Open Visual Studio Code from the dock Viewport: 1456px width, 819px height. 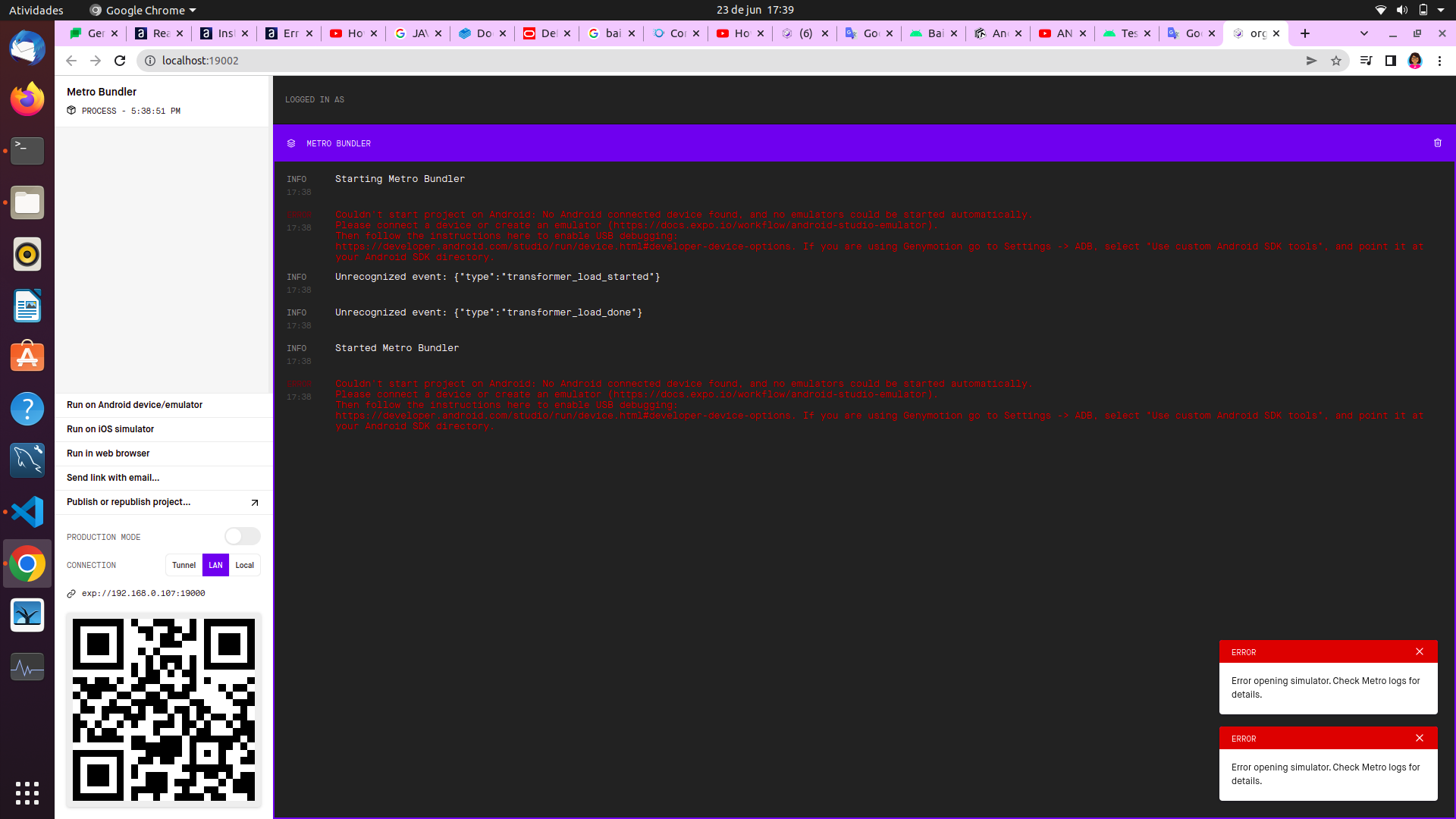point(27,512)
